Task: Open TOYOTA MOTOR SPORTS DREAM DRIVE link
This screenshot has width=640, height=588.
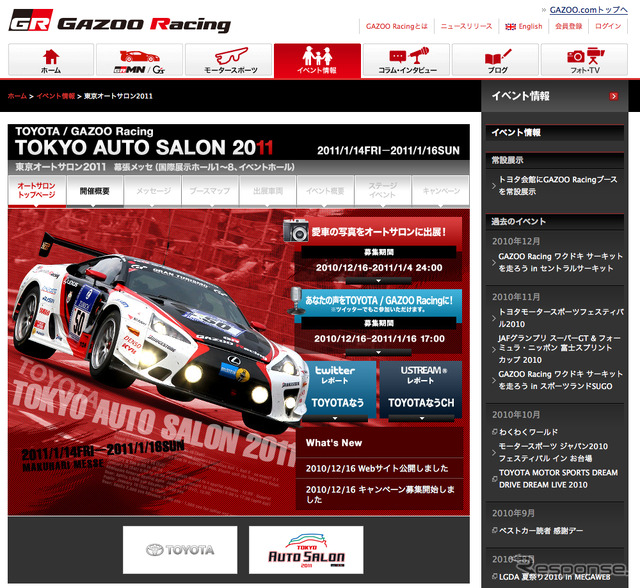Action: tap(558, 479)
